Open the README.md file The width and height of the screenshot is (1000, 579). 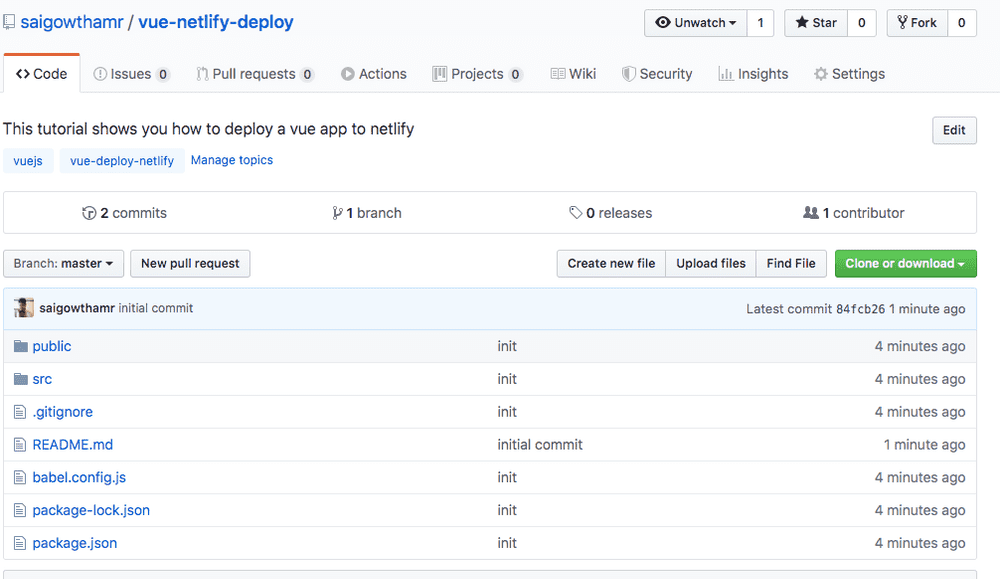pyautogui.click(x=73, y=444)
